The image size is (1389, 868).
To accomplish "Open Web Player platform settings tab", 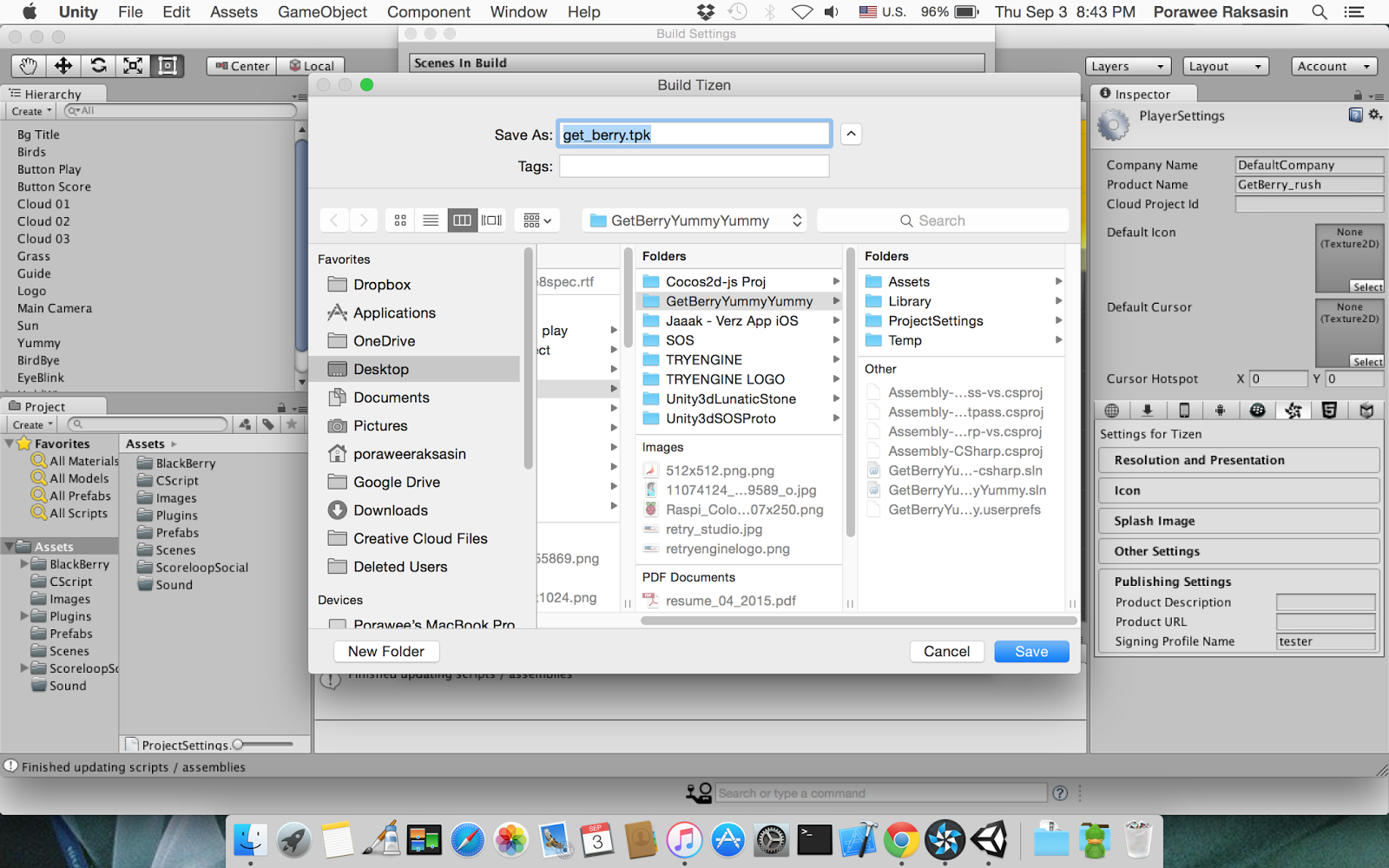I will 1111,411.
